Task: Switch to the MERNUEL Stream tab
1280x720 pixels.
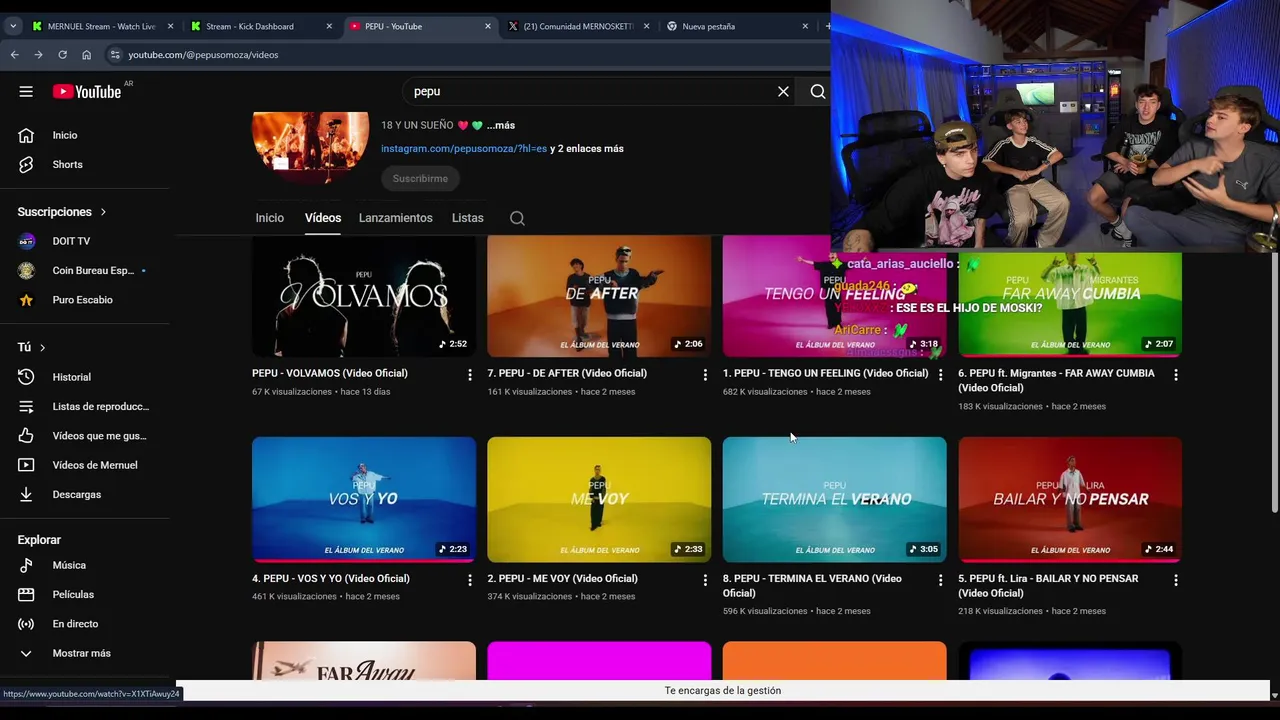Action: (x=102, y=26)
